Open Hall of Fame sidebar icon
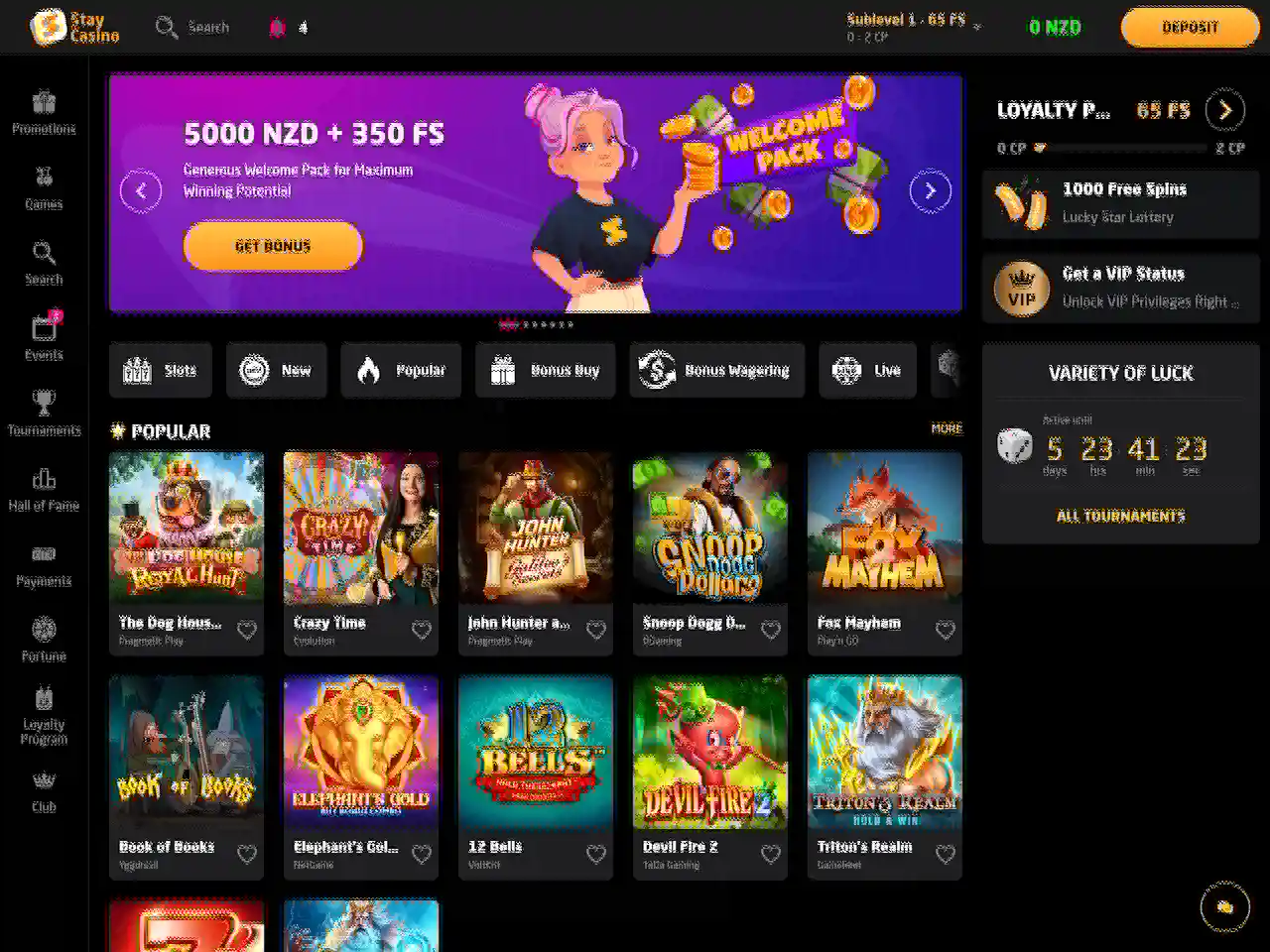Viewport: 1270px width, 952px height. click(x=44, y=479)
